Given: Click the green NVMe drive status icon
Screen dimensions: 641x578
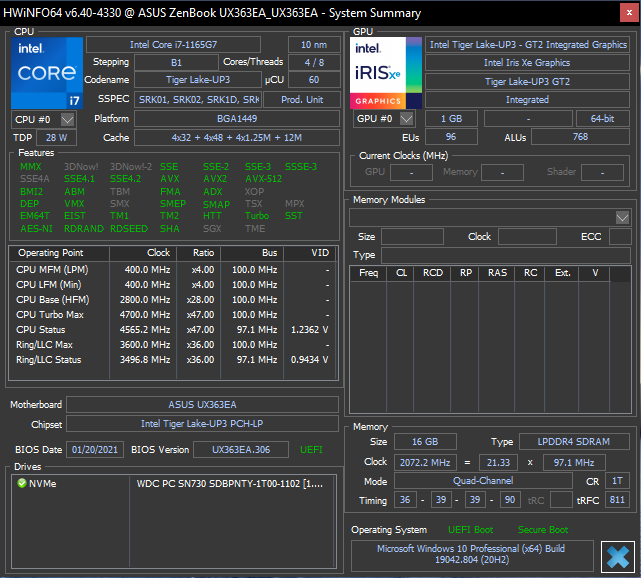Looking at the screenshot, I should pyautogui.click(x=22, y=483).
